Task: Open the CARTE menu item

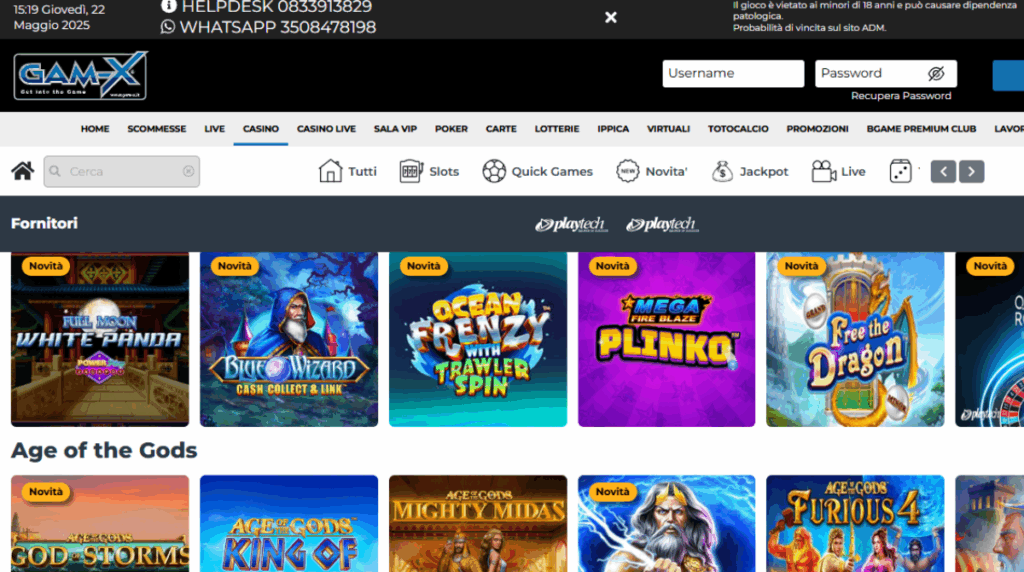Action: click(x=501, y=129)
